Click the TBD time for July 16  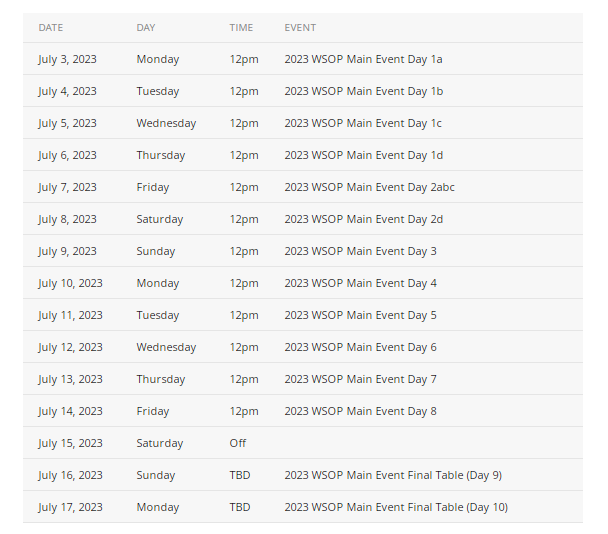(240, 475)
